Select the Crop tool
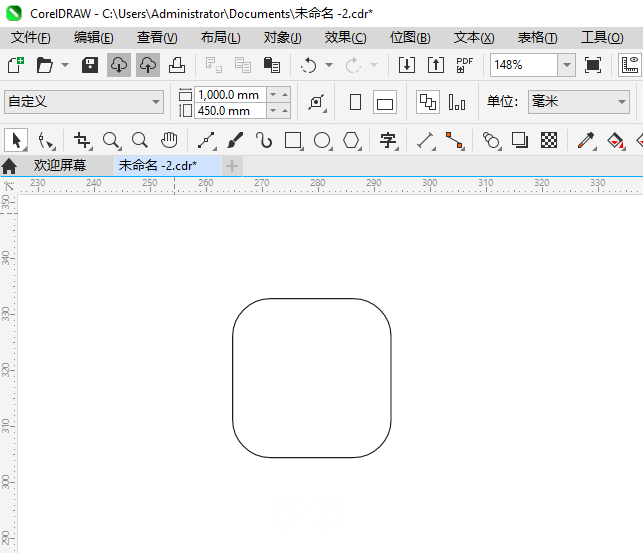The width and height of the screenshot is (643, 553). (x=82, y=140)
